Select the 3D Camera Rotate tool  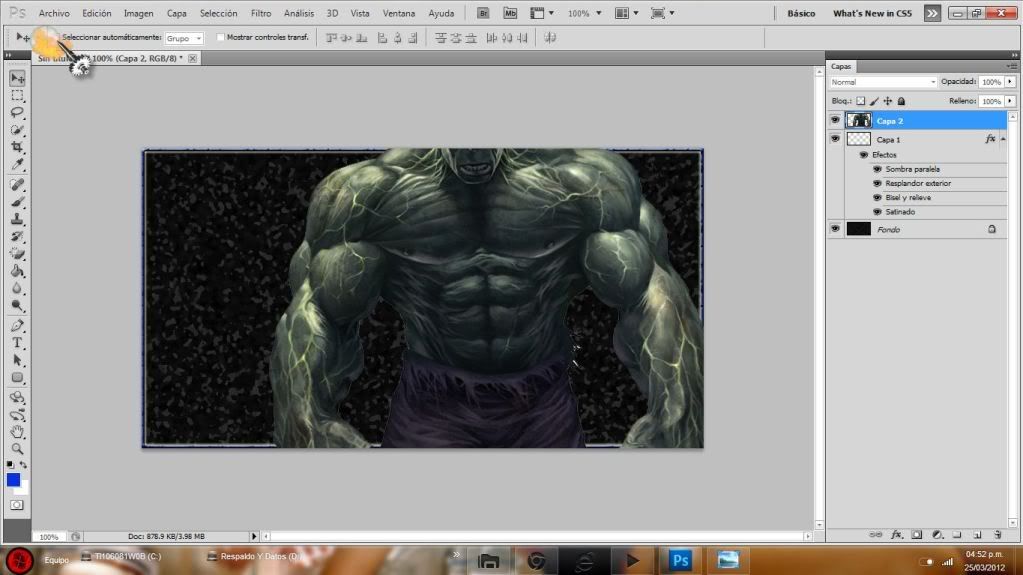pos(18,415)
